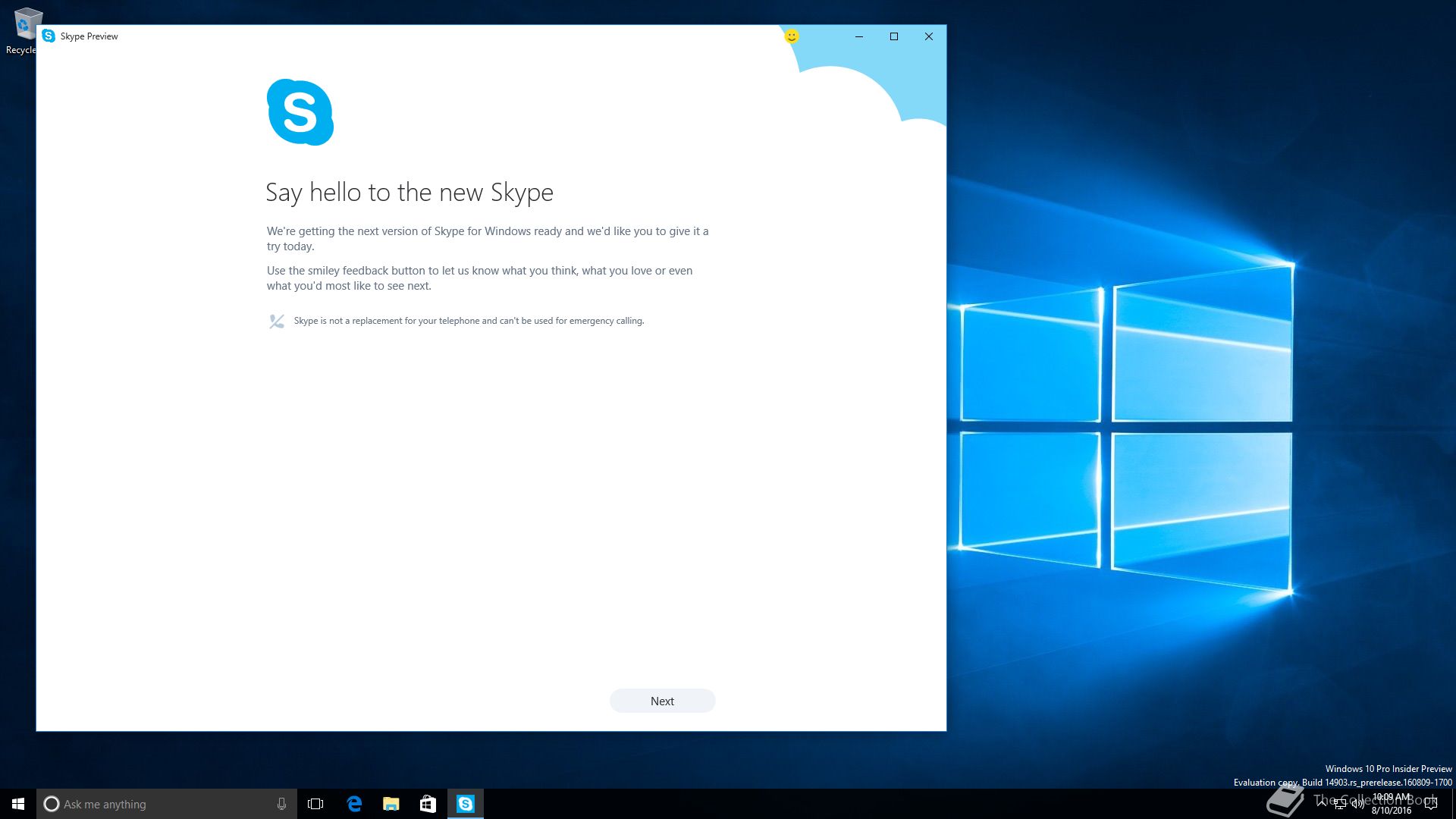Open File Explorer from the taskbar
The width and height of the screenshot is (1456, 819).
tap(391, 804)
